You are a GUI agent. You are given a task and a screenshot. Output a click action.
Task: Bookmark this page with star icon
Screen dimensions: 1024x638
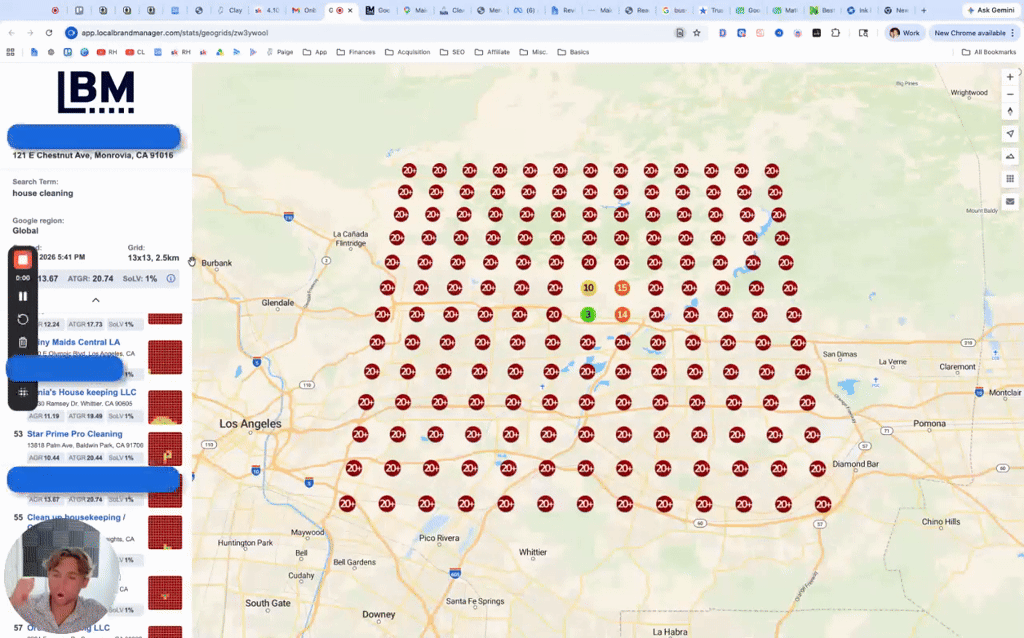tap(697, 33)
